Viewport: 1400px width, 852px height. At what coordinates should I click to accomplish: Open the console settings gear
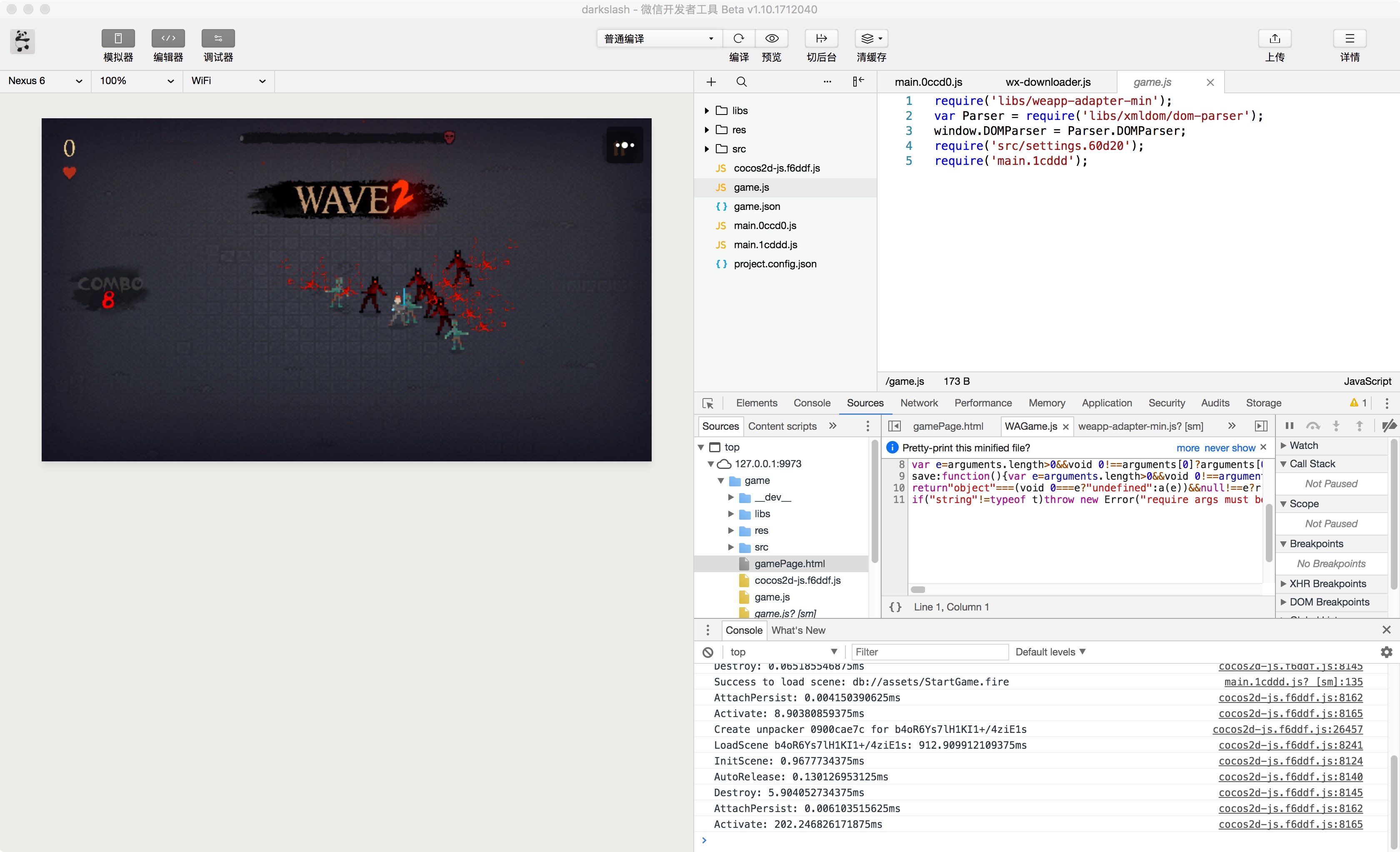click(1386, 652)
